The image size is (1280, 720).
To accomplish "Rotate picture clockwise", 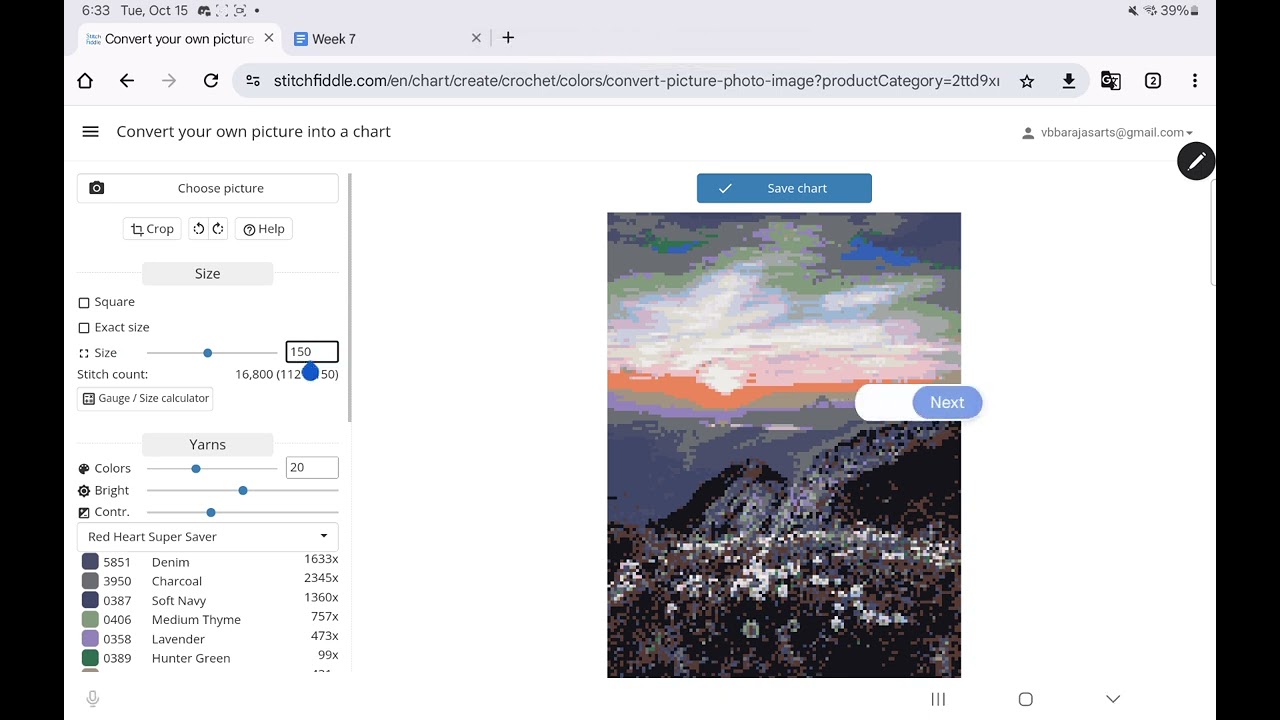I will (x=218, y=229).
